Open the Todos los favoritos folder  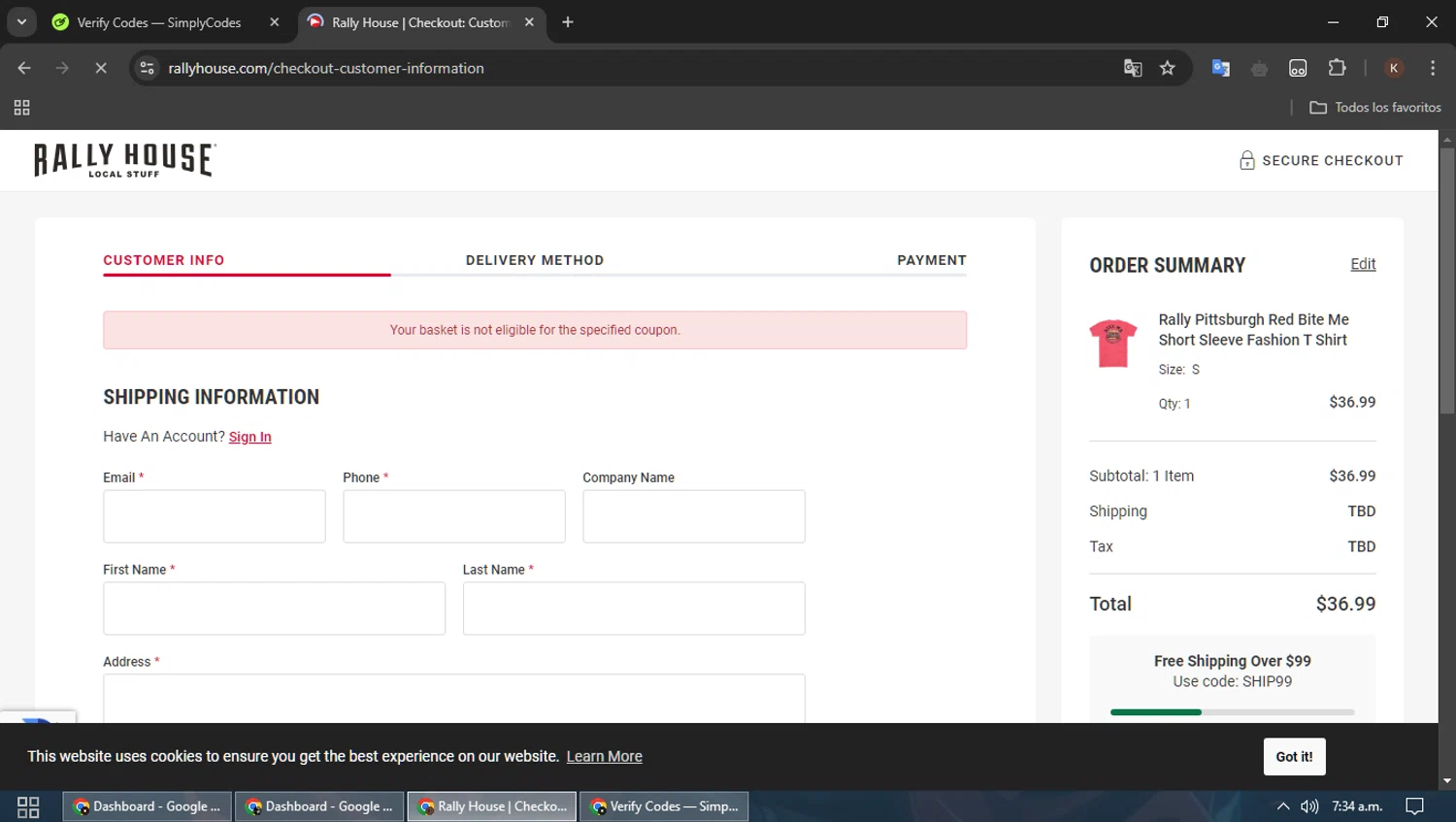(1374, 108)
